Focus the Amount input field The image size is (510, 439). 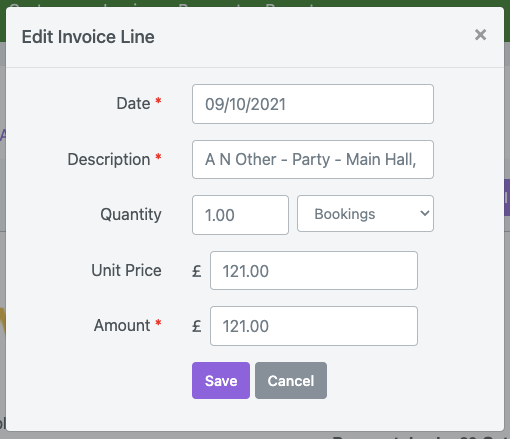(x=314, y=326)
